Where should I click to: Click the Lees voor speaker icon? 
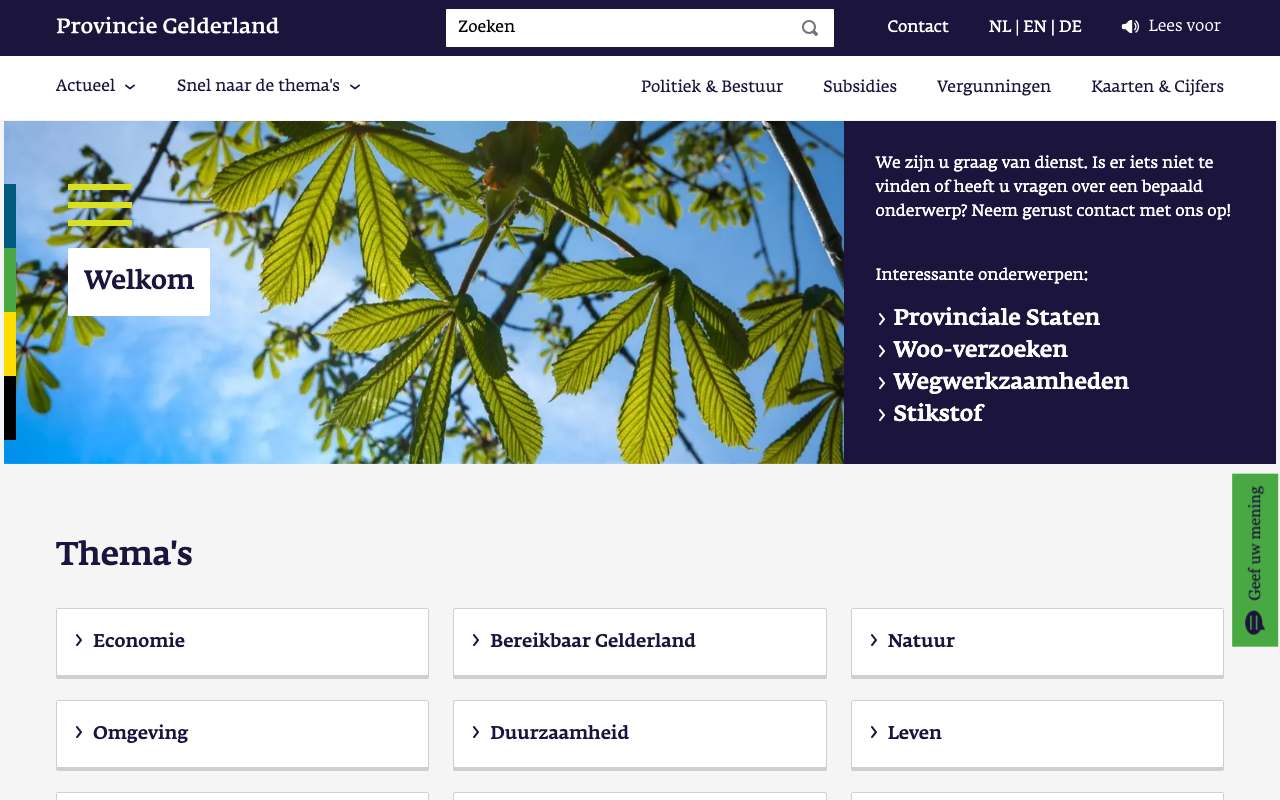1130,27
